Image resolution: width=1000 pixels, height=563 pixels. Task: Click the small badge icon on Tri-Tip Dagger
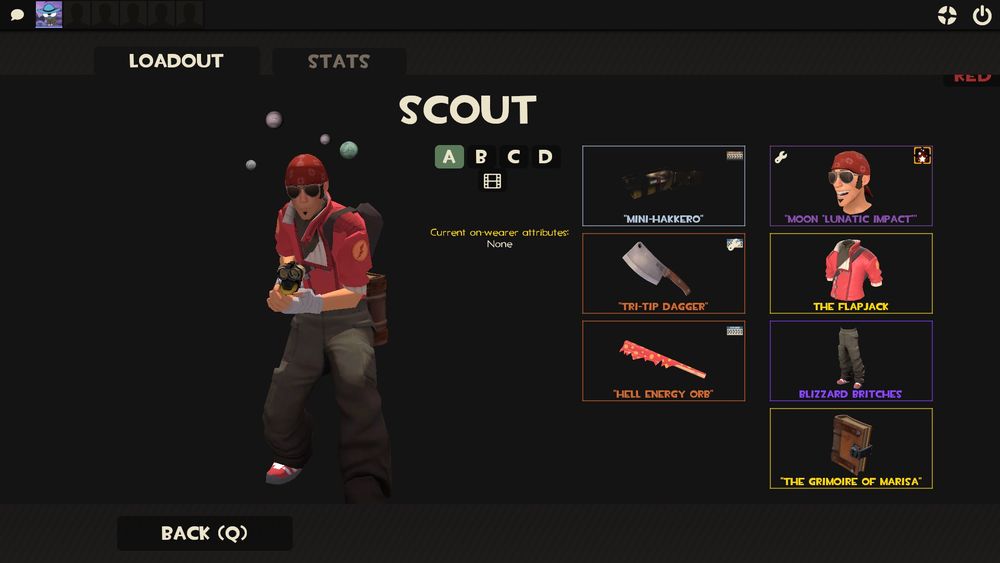[735, 244]
